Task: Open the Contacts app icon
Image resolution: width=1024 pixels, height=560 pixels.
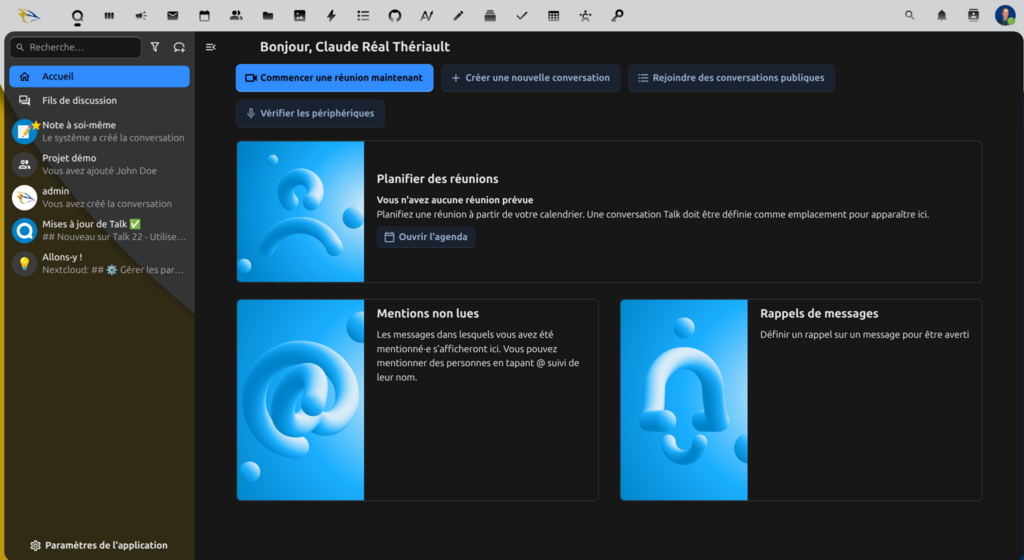Action: coord(236,16)
